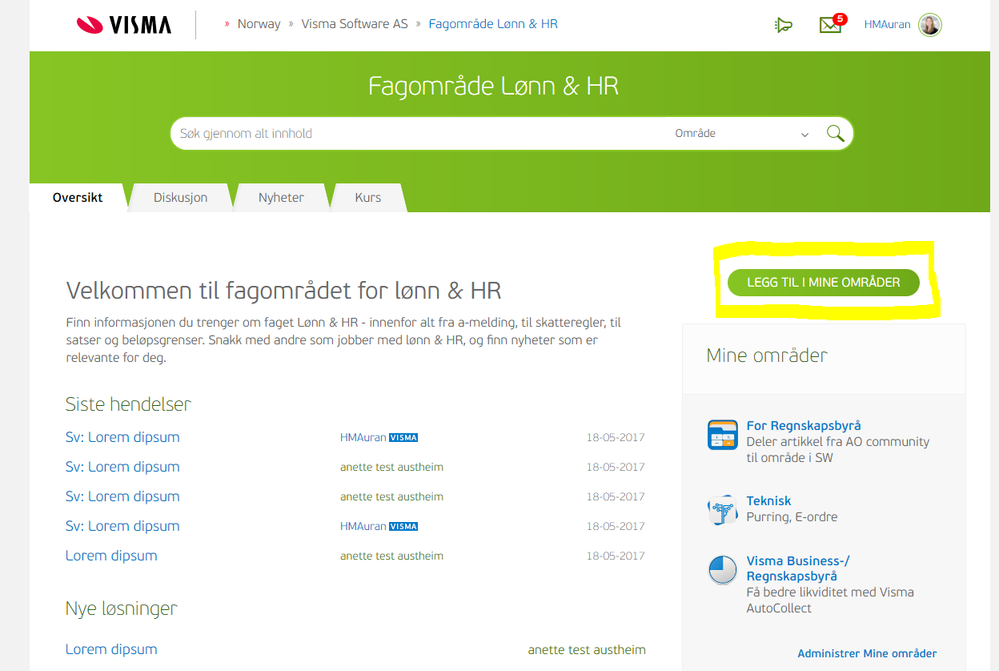Click 'Administrer Mine områder' link
This screenshot has height=671, width=999.
(x=867, y=653)
